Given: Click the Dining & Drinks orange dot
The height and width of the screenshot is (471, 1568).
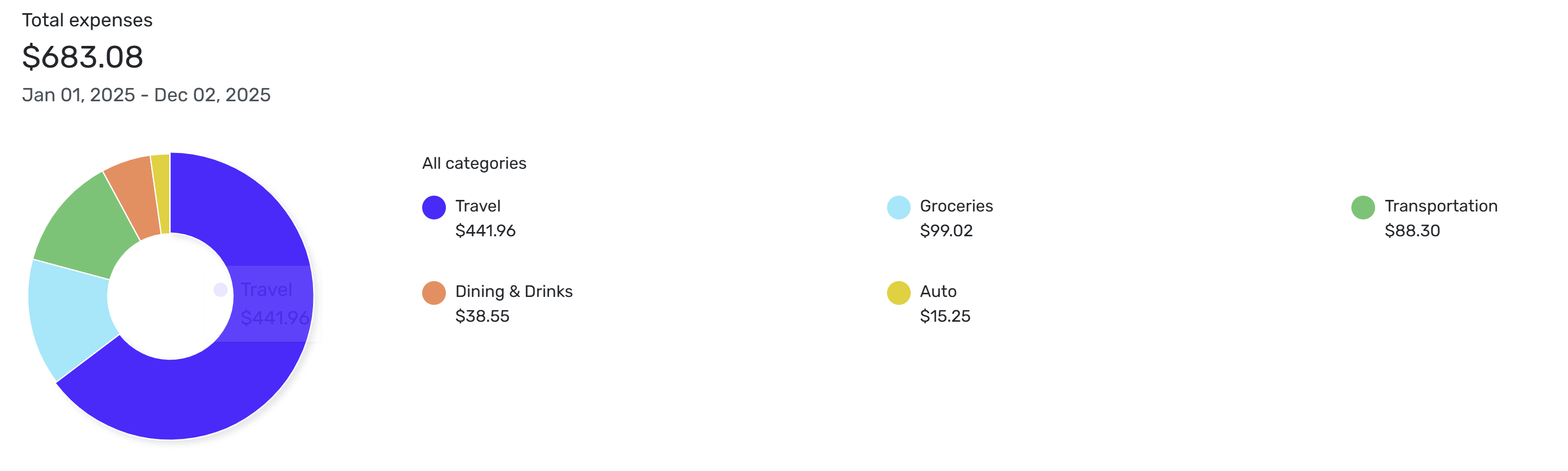Looking at the screenshot, I should 433,293.
